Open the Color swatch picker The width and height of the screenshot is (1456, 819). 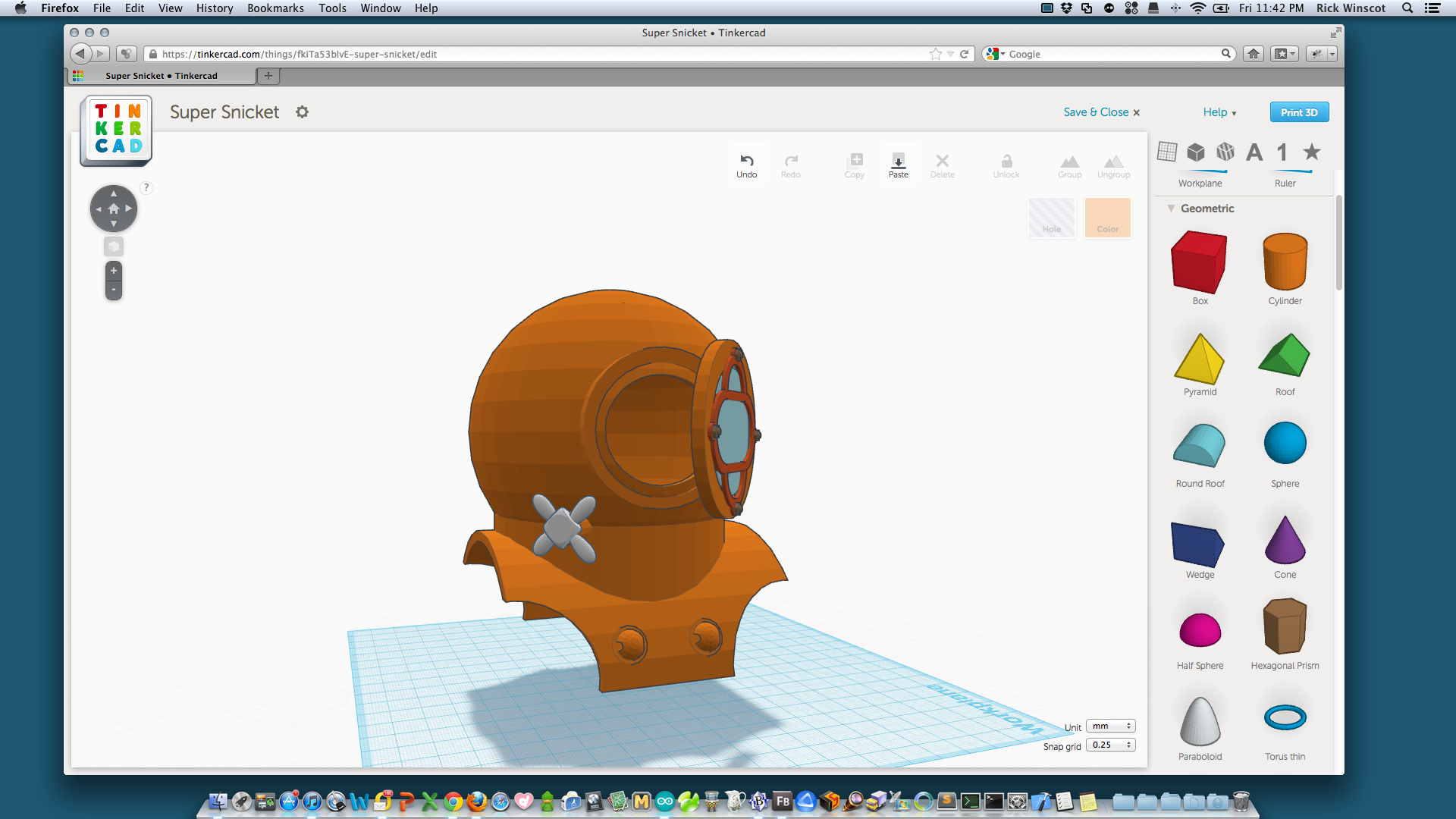(x=1107, y=218)
